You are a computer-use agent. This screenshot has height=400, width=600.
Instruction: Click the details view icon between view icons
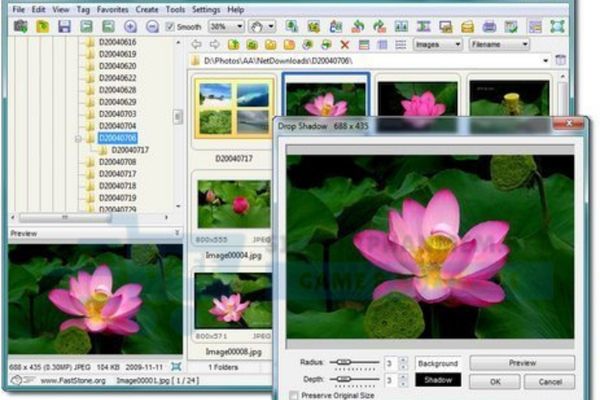pos(382,44)
